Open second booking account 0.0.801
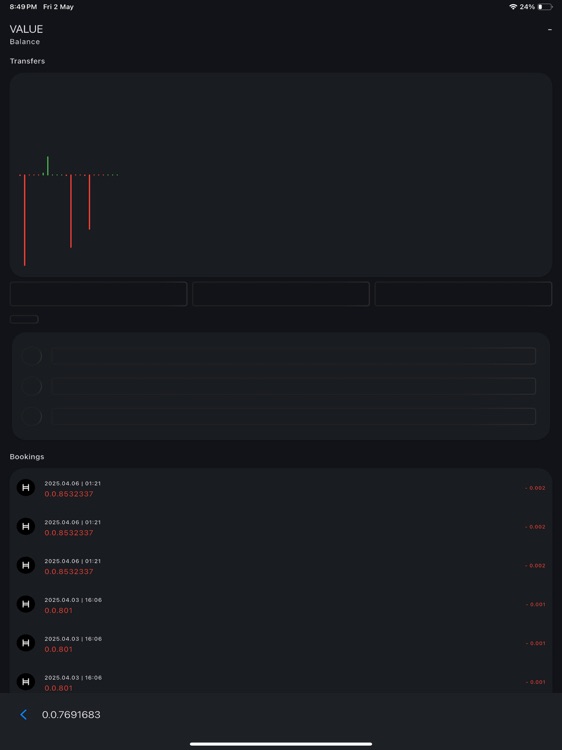This screenshot has width=562, height=750. [58, 649]
